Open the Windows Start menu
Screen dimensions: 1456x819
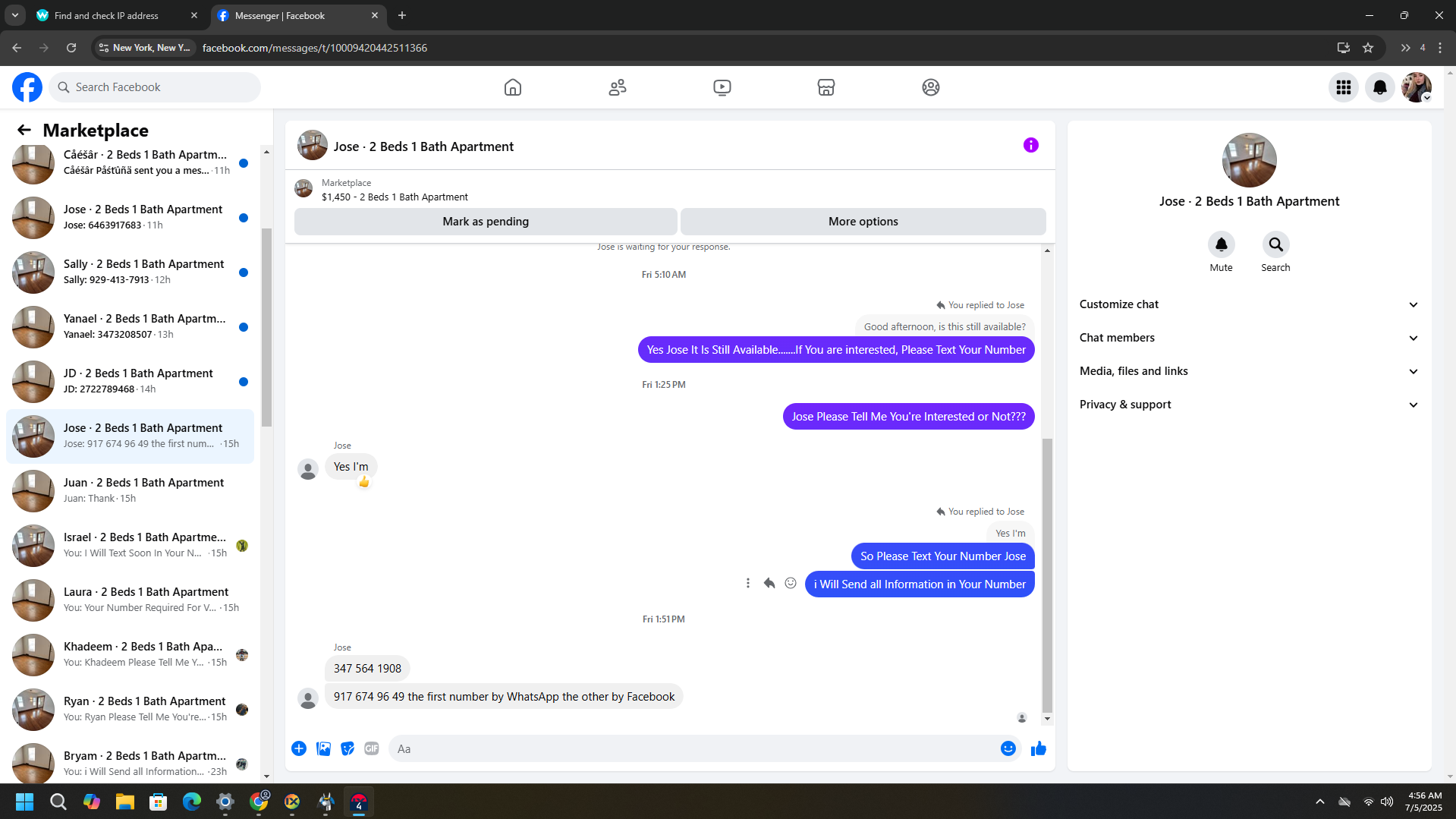coord(24,802)
